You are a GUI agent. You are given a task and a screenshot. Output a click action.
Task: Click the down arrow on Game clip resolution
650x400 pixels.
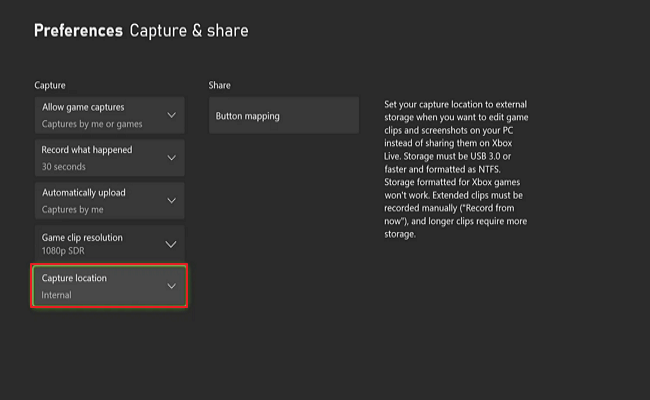click(172, 244)
